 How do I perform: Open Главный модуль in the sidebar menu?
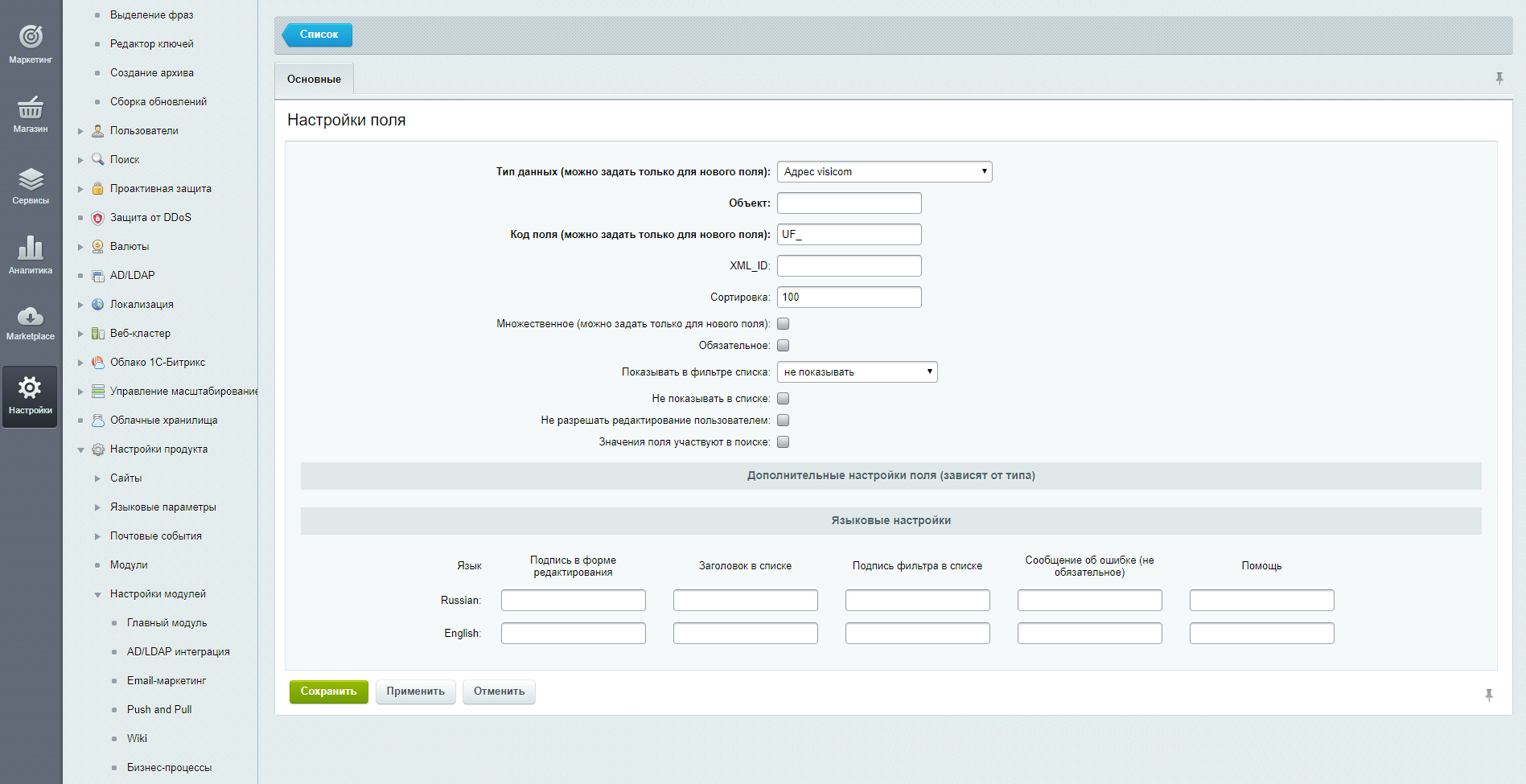167,623
